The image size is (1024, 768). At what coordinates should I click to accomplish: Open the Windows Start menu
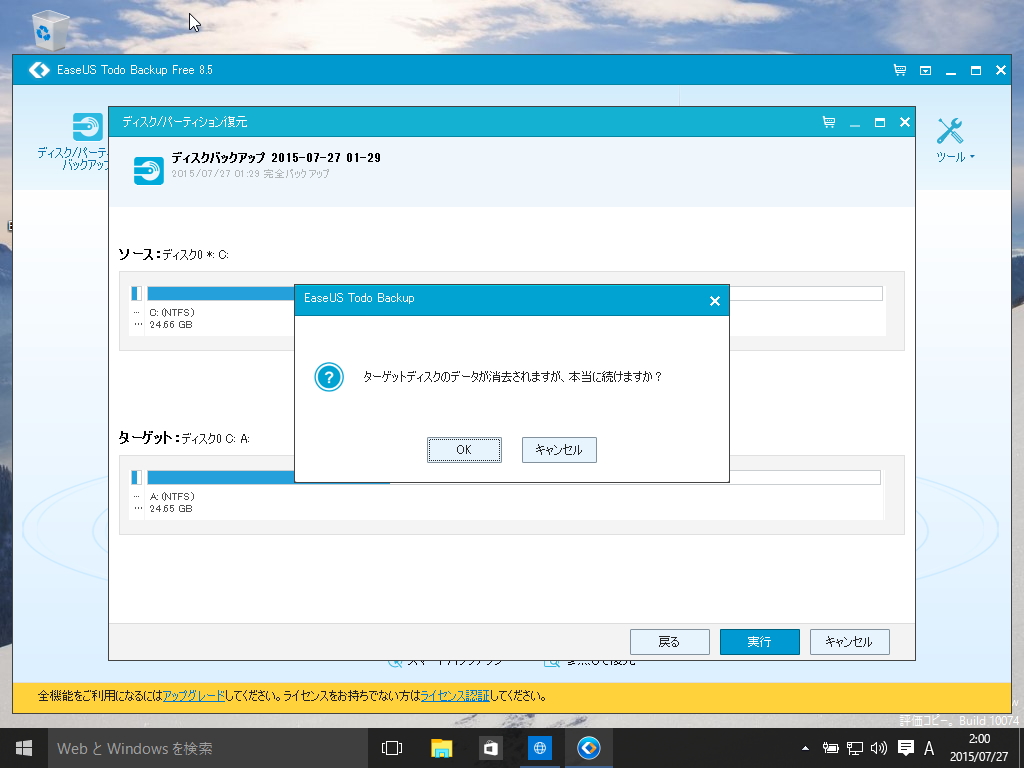(x=24, y=748)
